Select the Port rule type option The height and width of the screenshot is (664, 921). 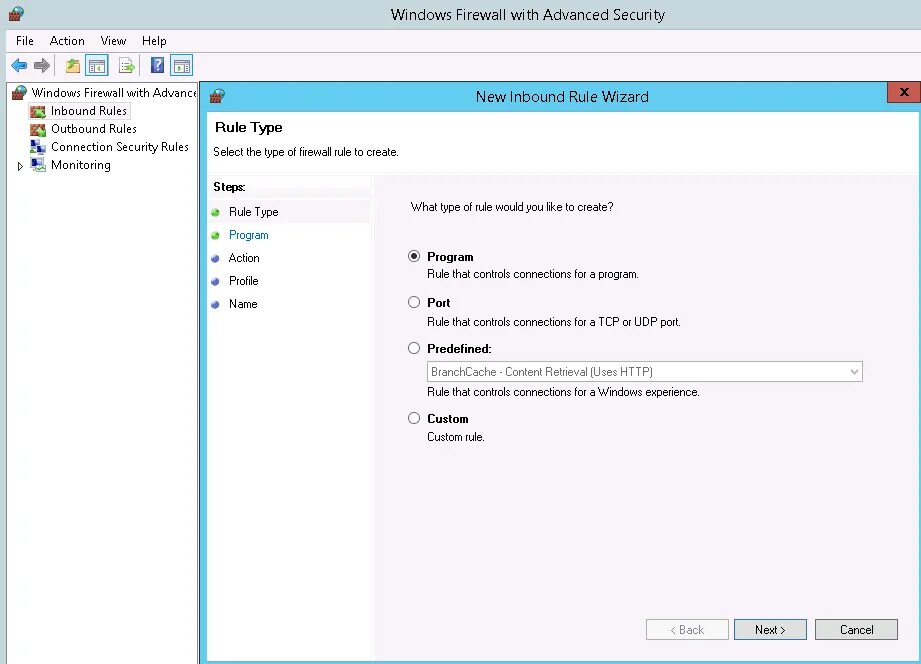tap(414, 302)
